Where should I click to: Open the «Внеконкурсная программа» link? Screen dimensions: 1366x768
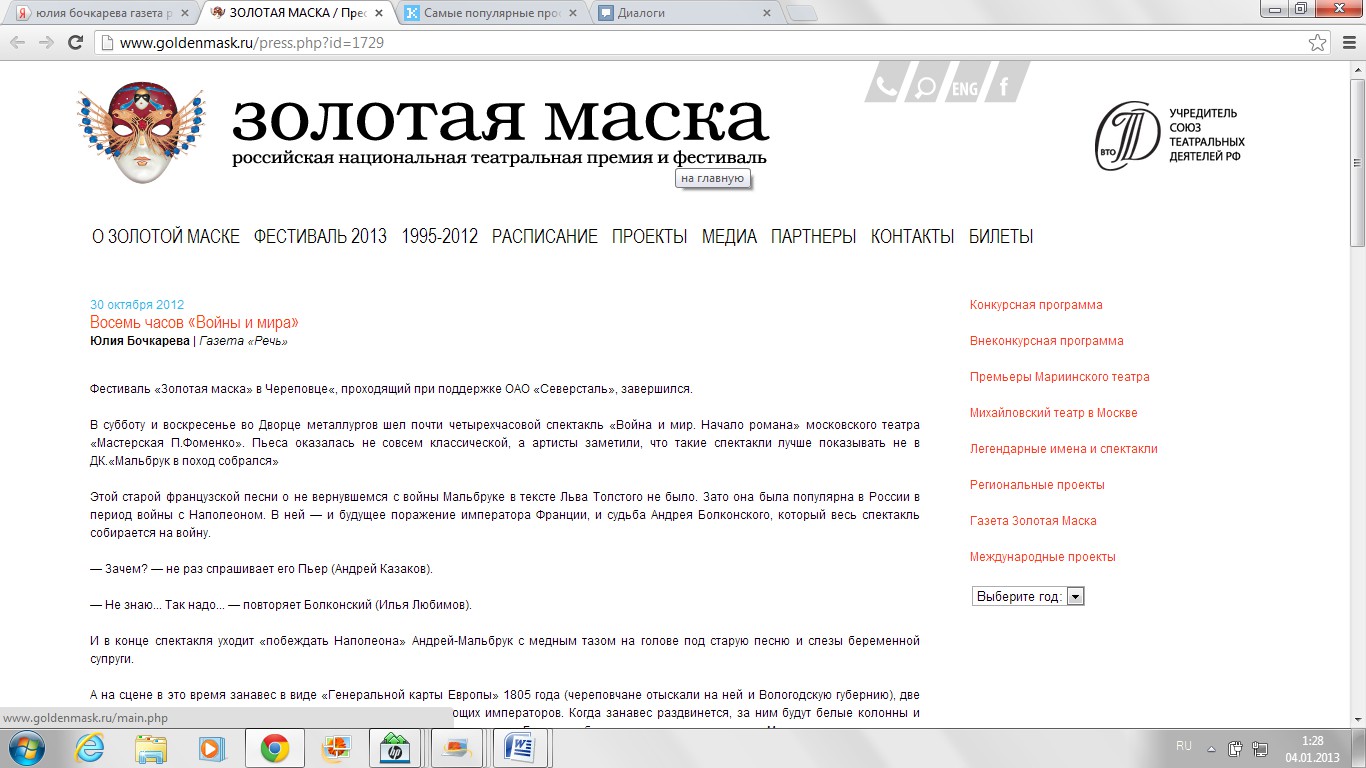click(x=1047, y=341)
